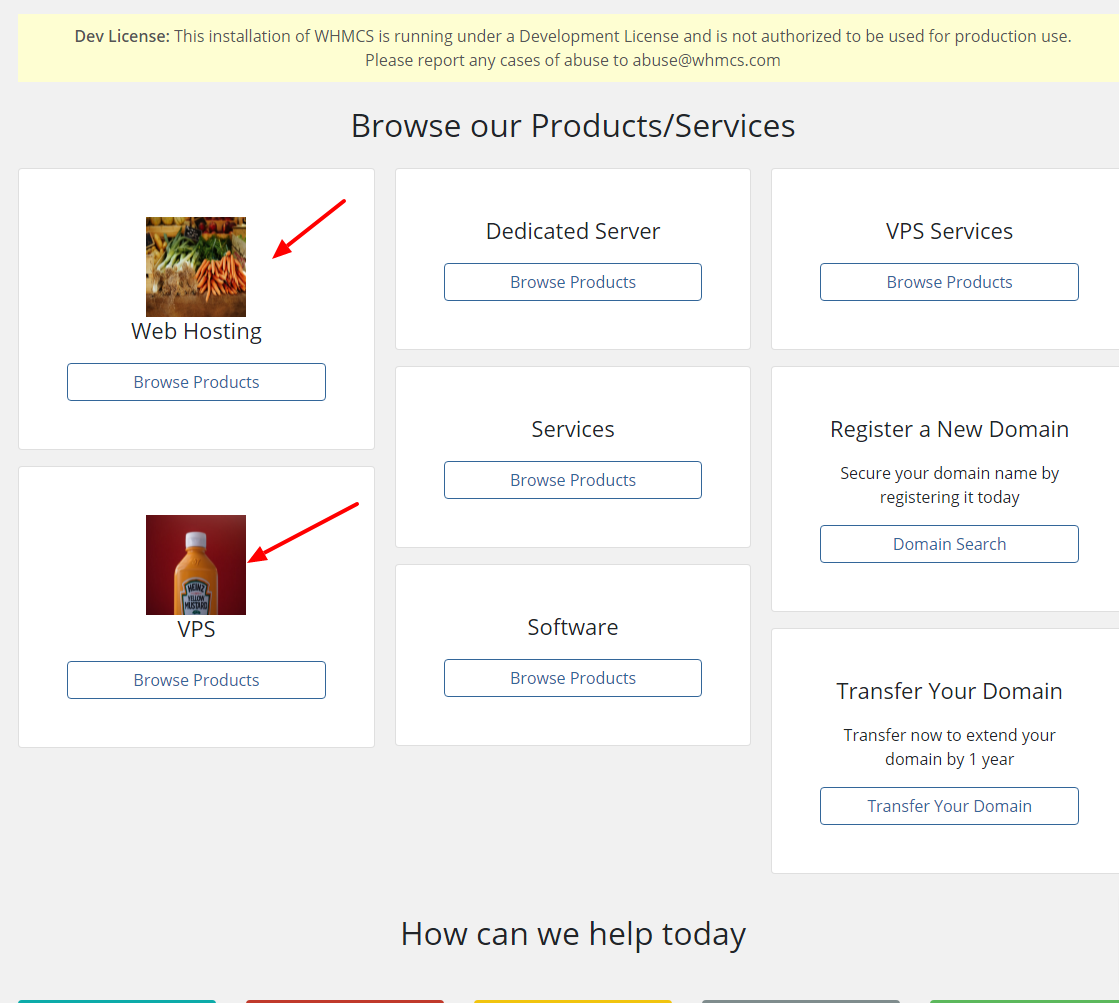Click the Services card heading
1119x1003 pixels.
(x=572, y=429)
